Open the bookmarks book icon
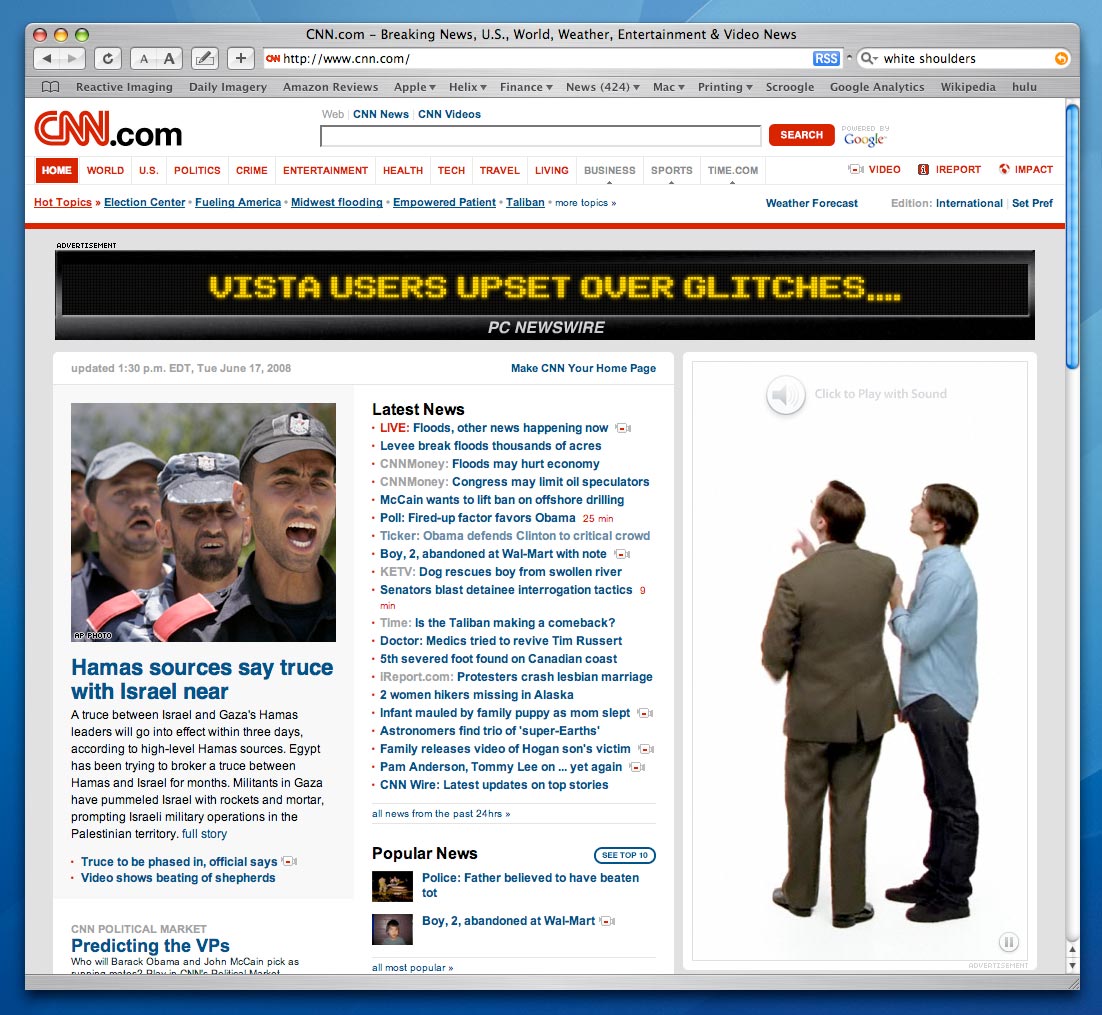Image resolution: width=1102 pixels, height=1015 pixels. [x=51, y=87]
